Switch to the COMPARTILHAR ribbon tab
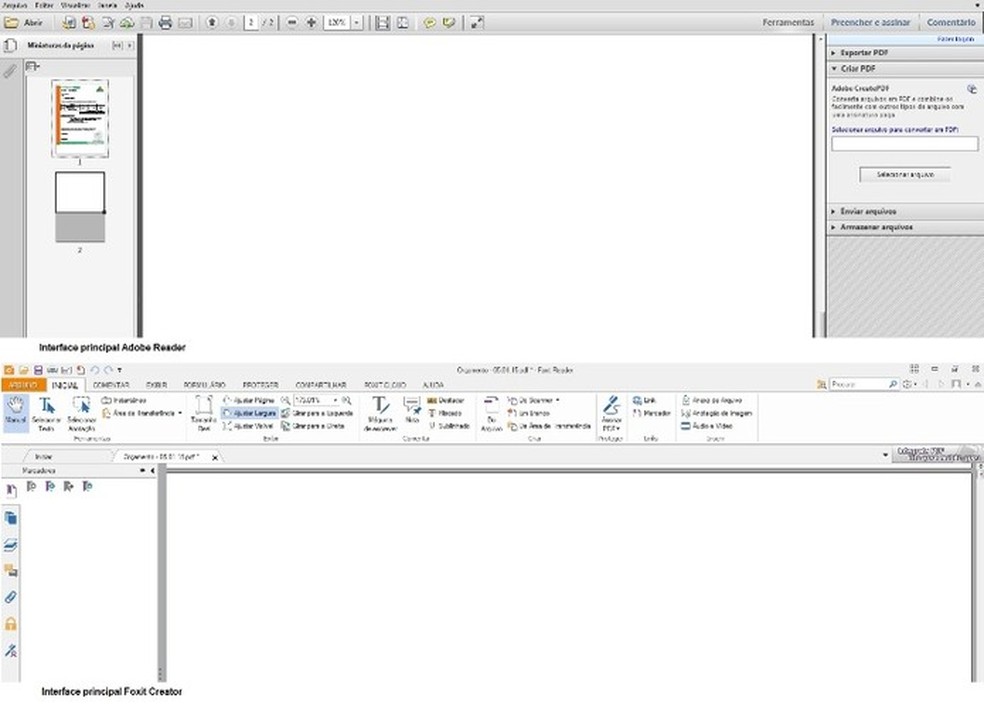The height and width of the screenshot is (708, 984). (321, 385)
